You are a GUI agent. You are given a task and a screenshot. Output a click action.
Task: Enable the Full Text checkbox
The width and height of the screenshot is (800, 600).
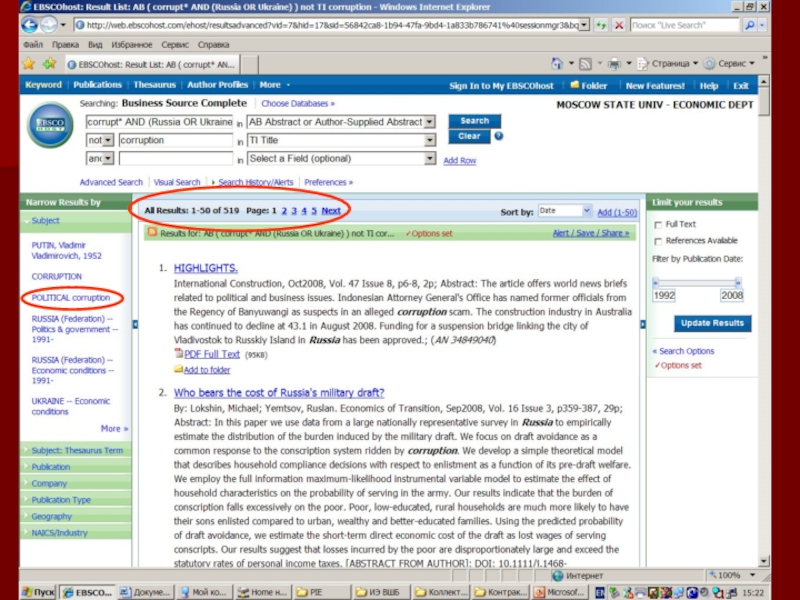[658, 224]
